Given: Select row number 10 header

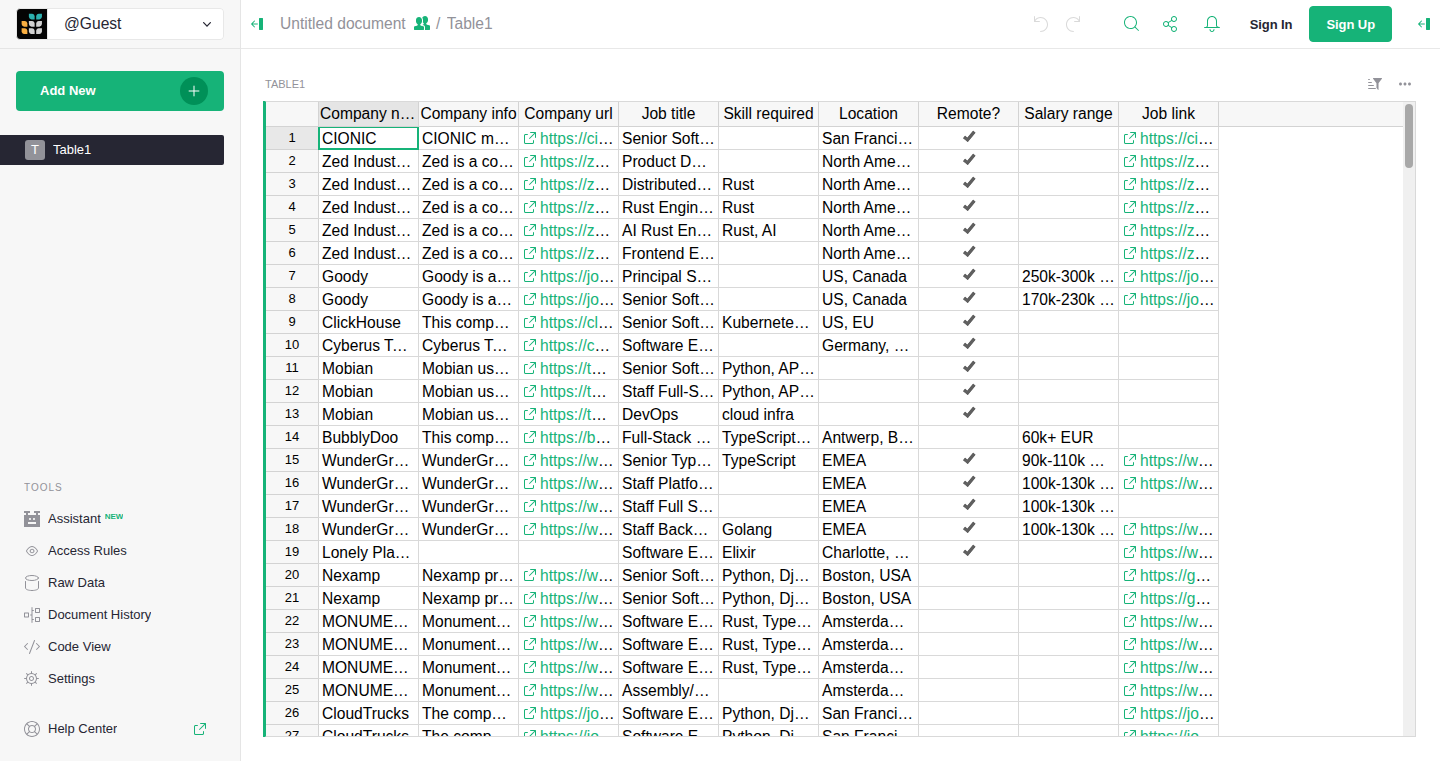Looking at the screenshot, I should [x=292, y=345].
